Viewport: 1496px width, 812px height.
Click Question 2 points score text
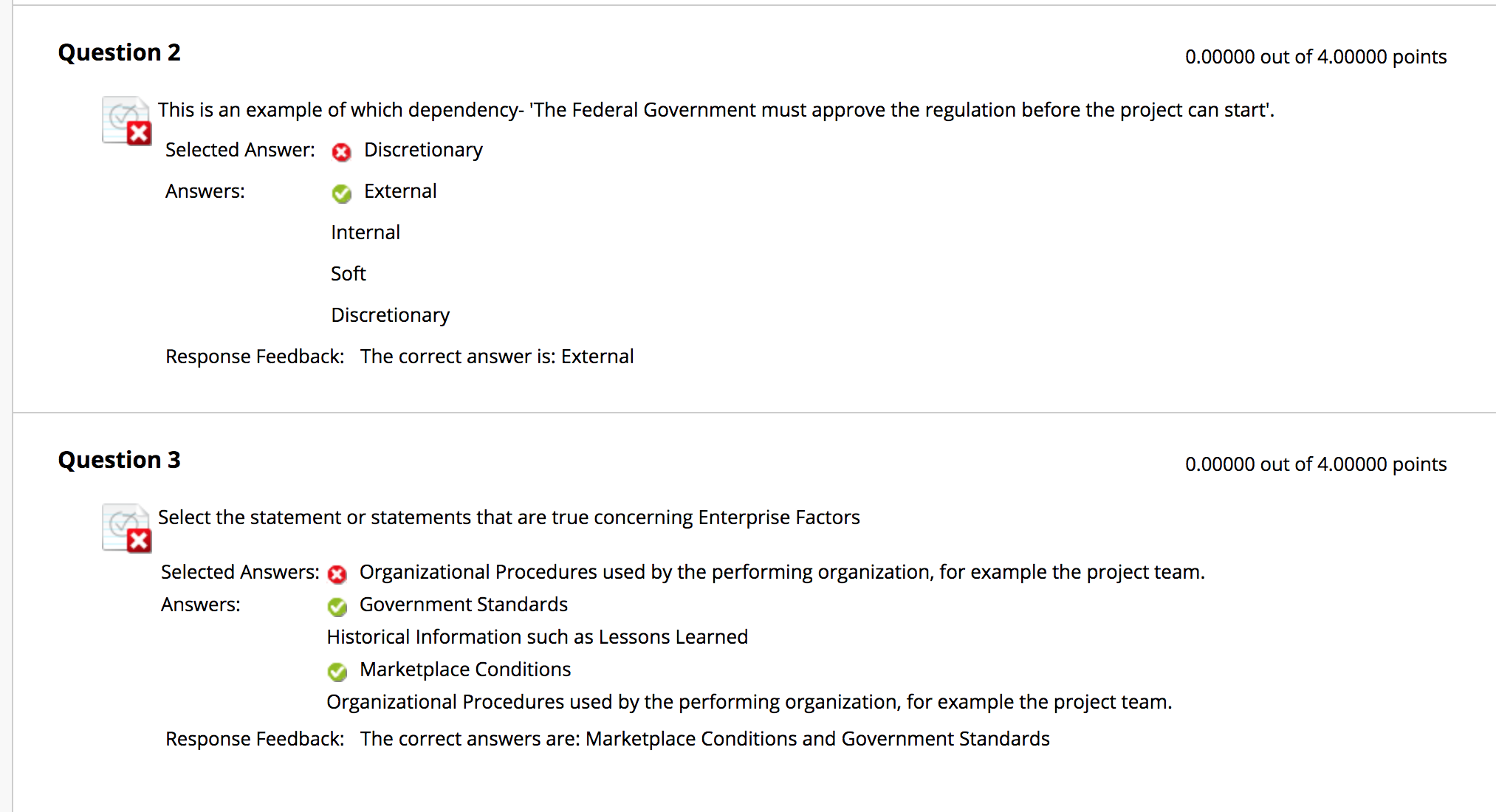[x=1315, y=57]
